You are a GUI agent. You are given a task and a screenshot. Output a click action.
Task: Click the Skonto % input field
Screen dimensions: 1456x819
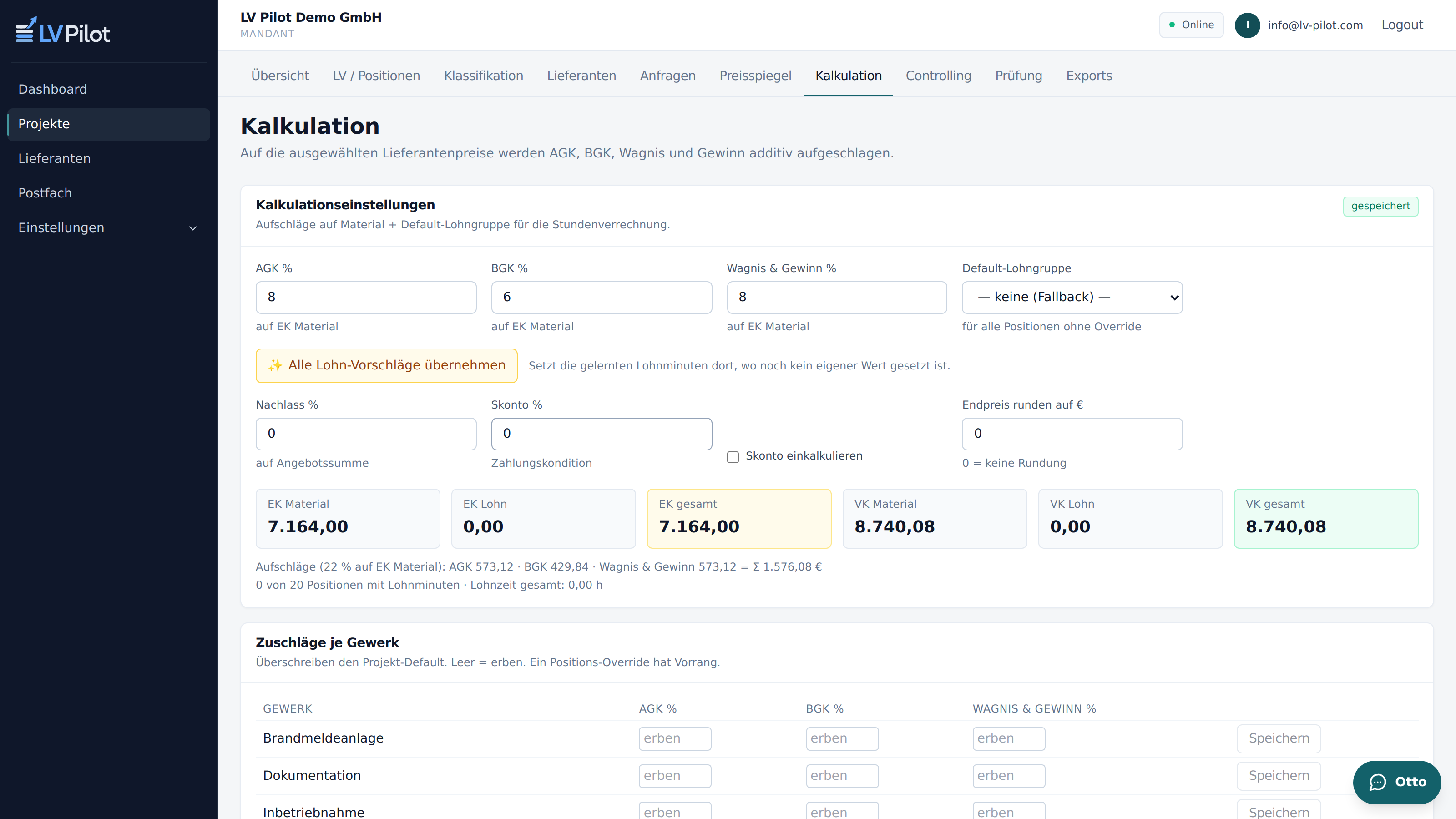pyautogui.click(x=602, y=434)
